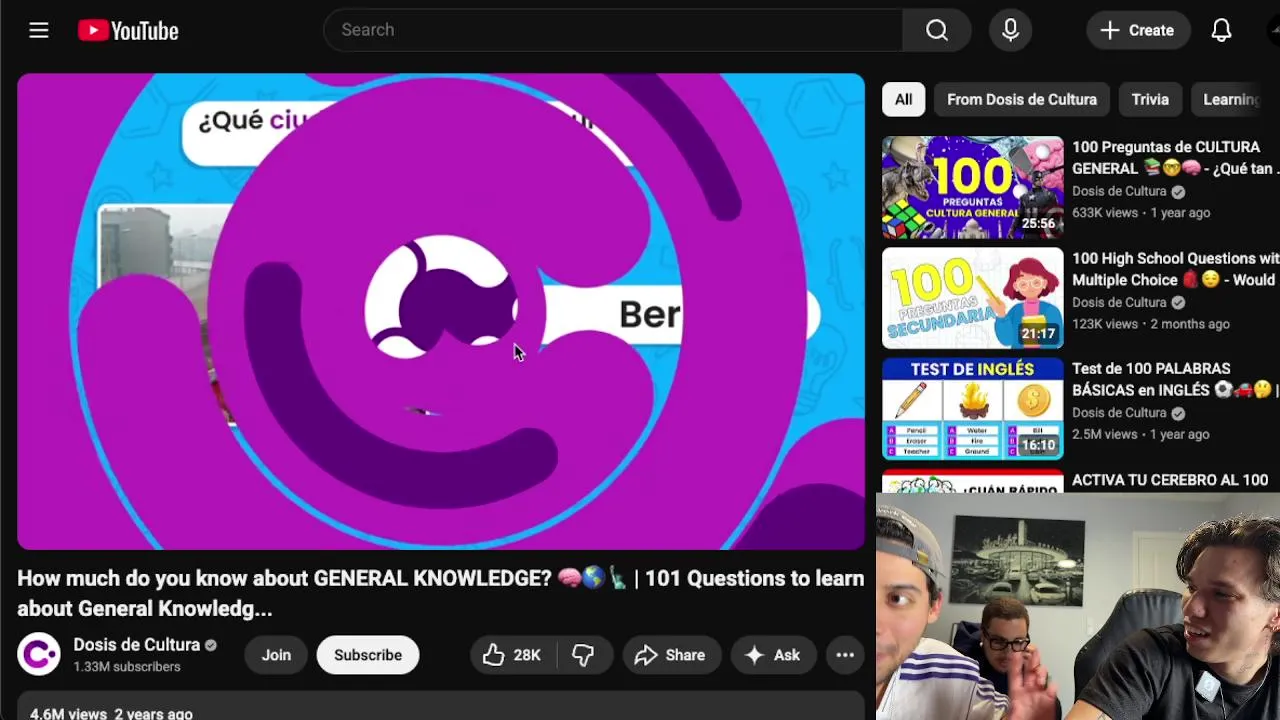
Task: Subscribe to Dosis de Cultura
Action: coord(368,655)
